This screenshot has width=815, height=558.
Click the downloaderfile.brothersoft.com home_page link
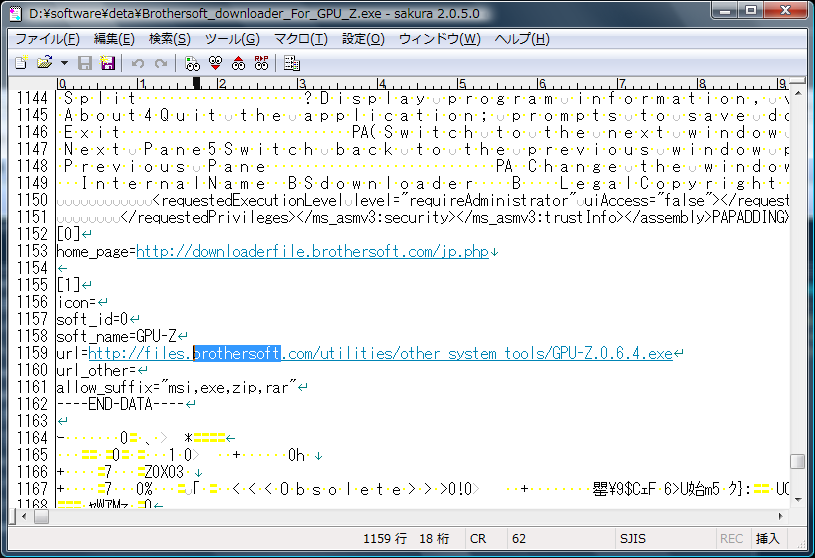[x=312, y=251]
